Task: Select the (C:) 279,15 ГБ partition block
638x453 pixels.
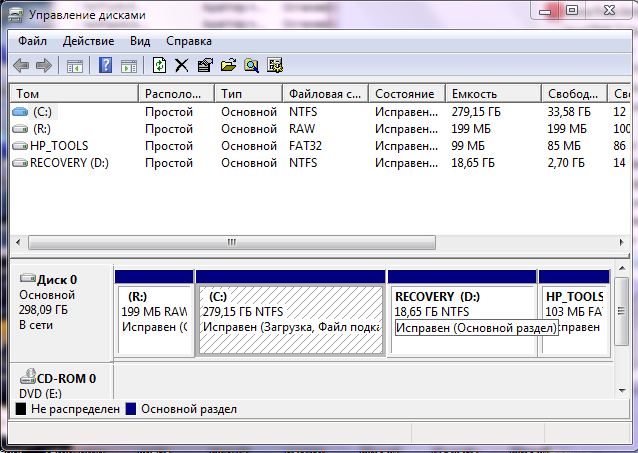Action: (x=291, y=313)
